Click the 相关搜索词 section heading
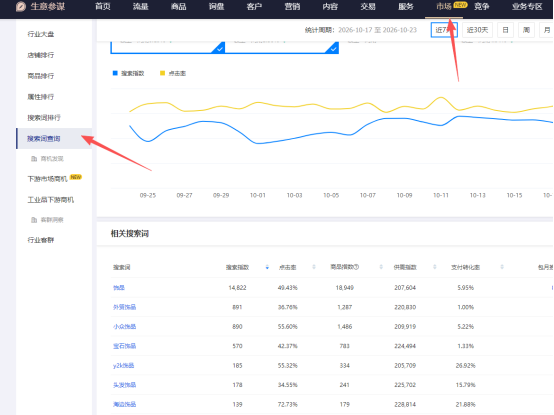 tap(130, 233)
